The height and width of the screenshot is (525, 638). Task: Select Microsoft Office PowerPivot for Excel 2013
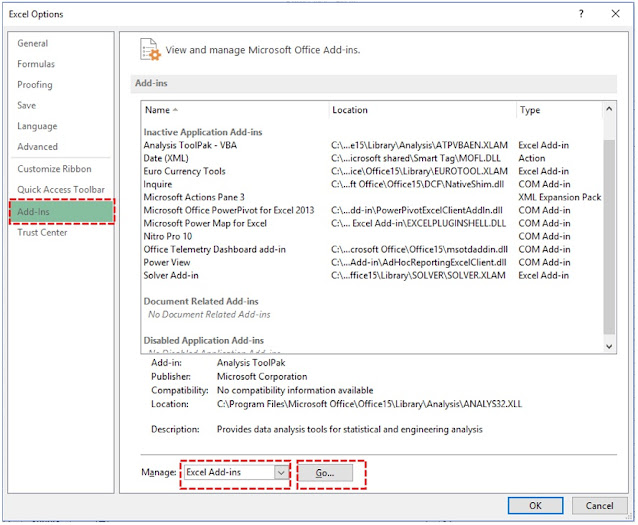372,210
